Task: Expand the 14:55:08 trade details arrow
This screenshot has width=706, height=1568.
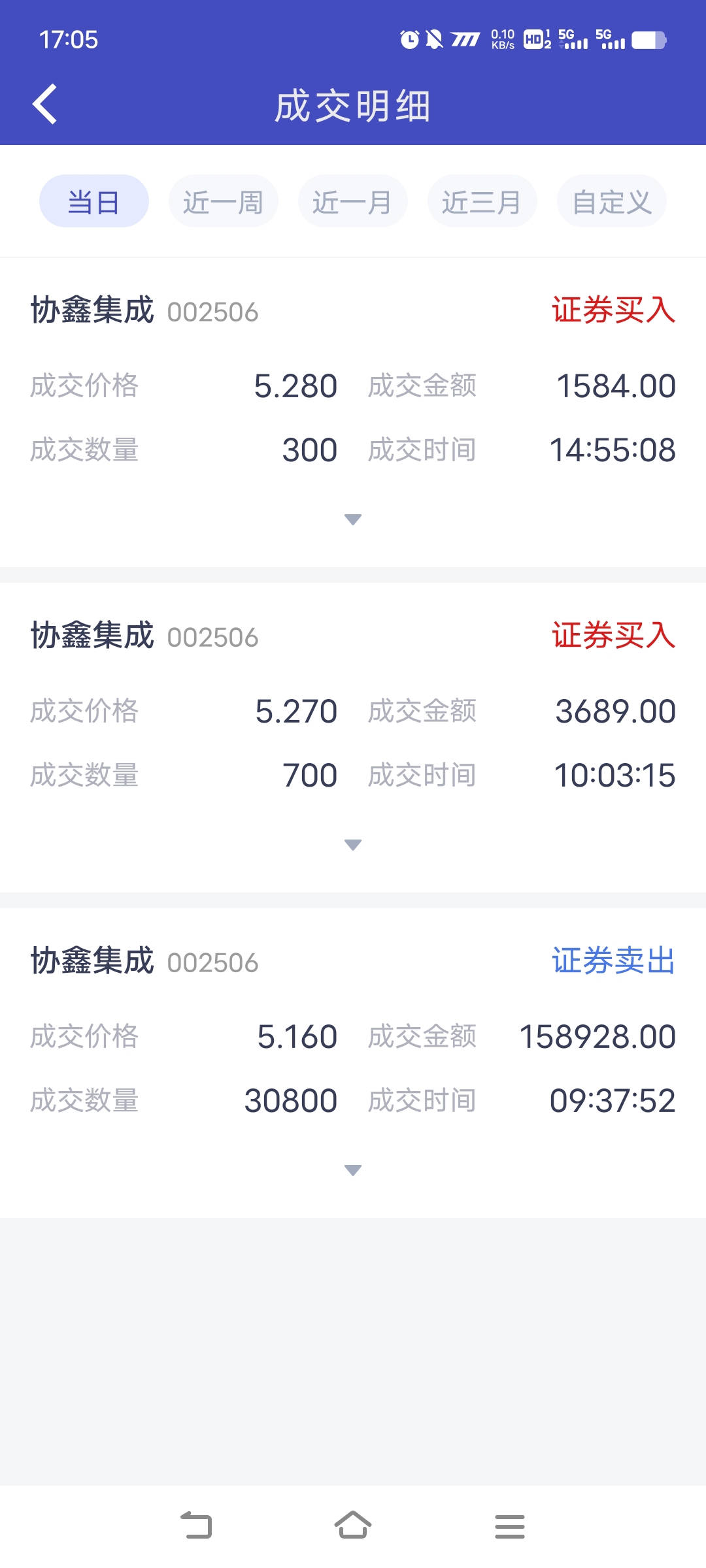Action: click(353, 520)
